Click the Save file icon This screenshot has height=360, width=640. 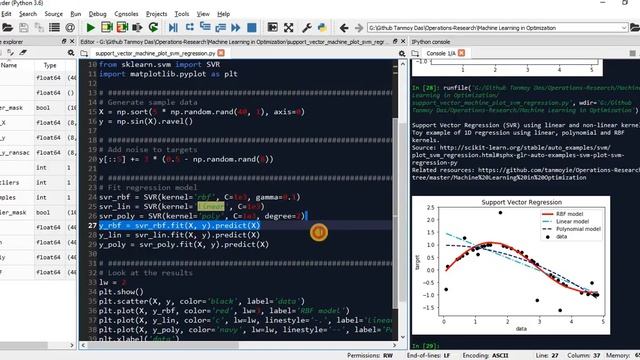click(x=24, y=28)
